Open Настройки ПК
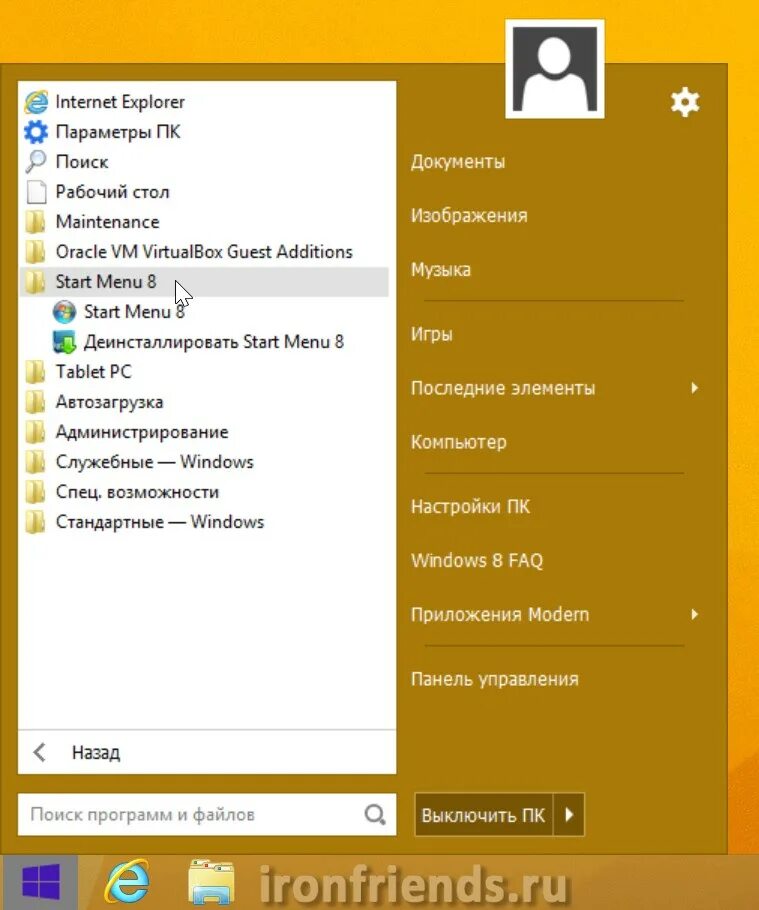 click(470, 507)
